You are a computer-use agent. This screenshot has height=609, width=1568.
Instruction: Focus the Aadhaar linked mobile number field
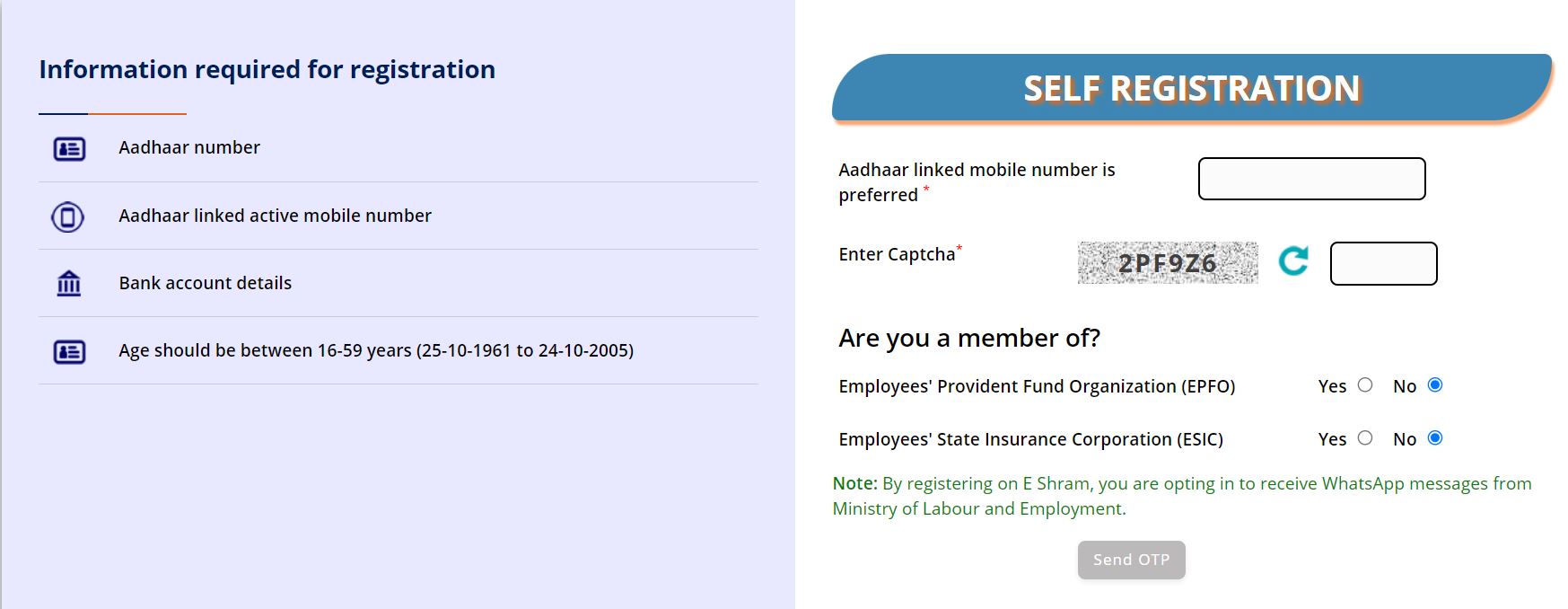point(1311,179)
